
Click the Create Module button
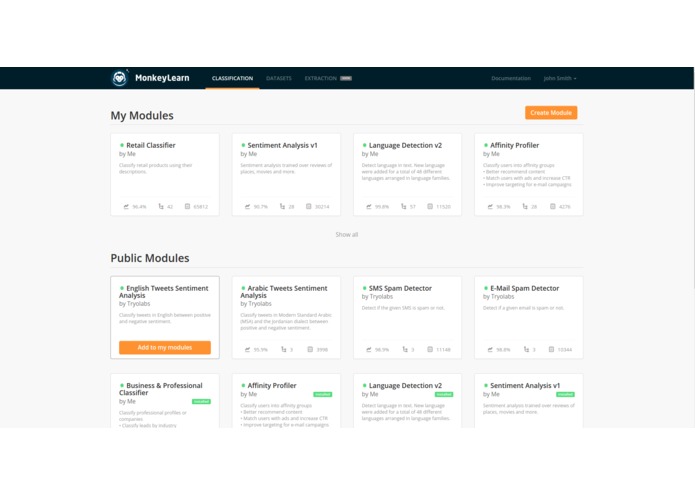551,113
